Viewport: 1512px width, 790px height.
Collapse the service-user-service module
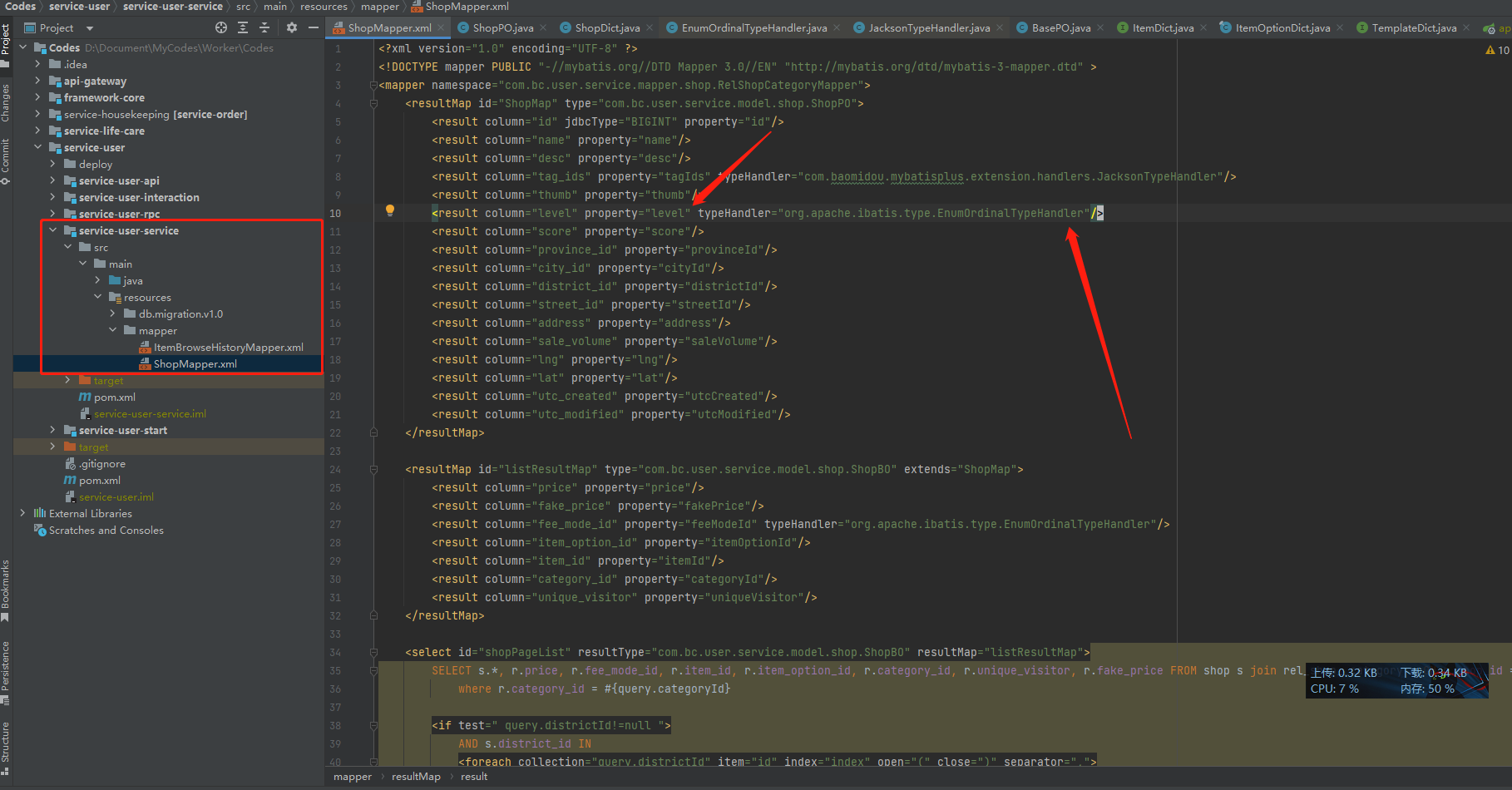52,230
